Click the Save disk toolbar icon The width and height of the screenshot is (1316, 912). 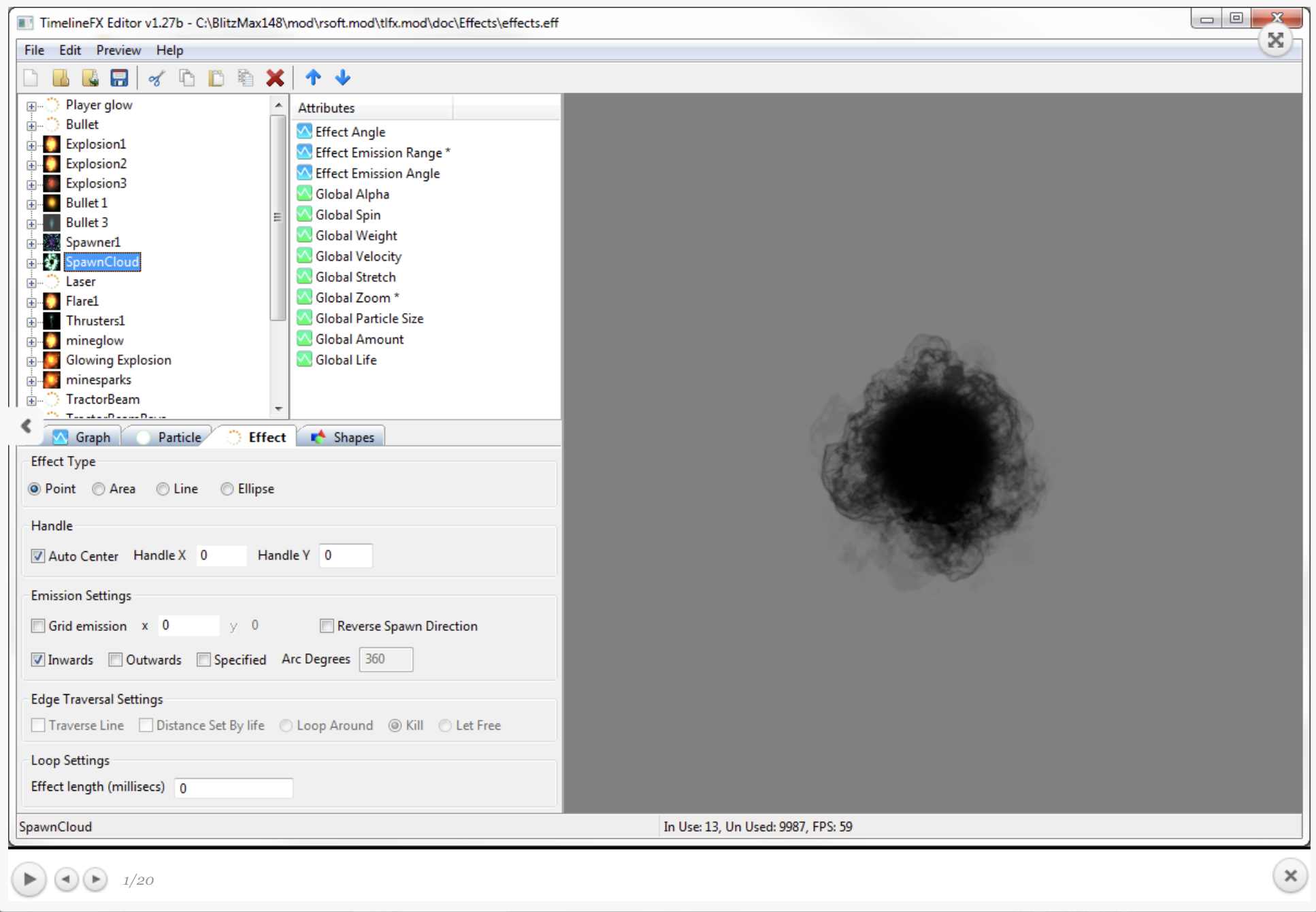(x=119, y=78)
